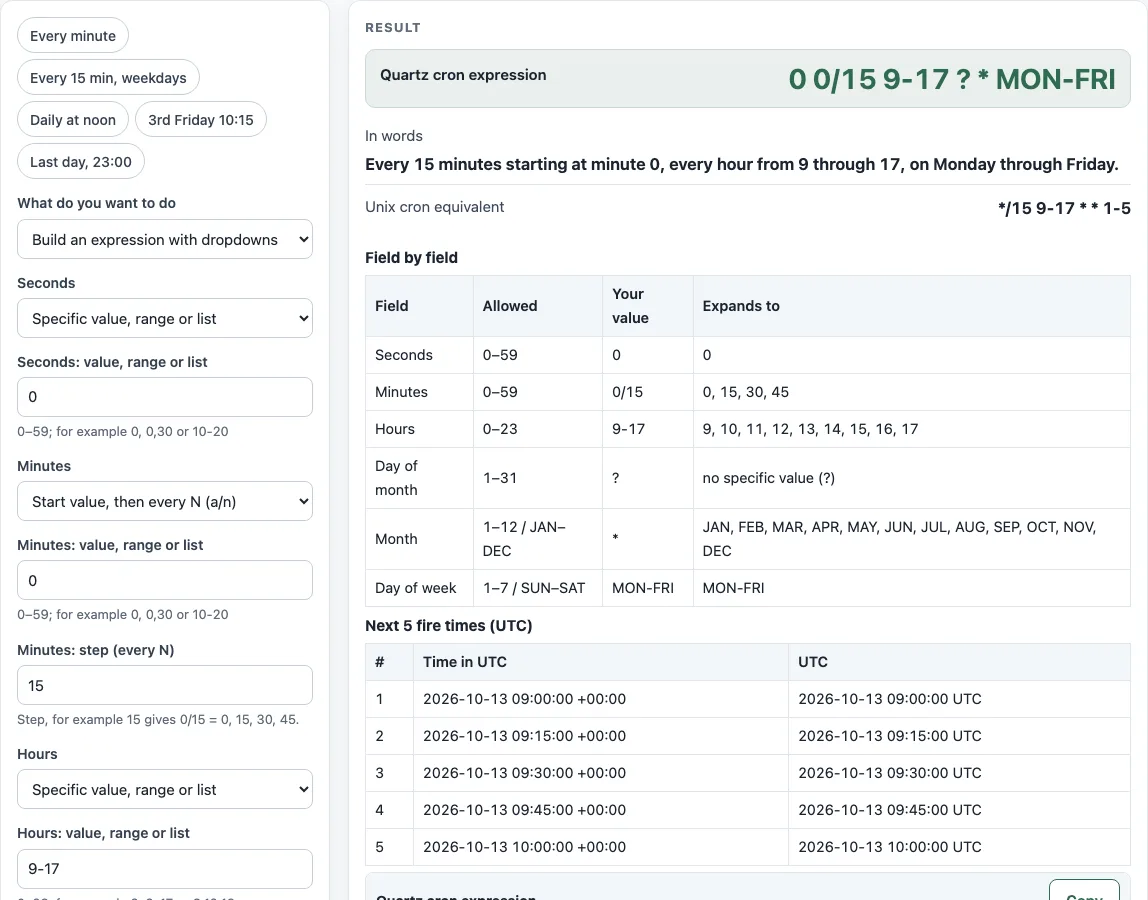This screenshot has width=1148, height=900.
Task: Click the Unix cron equivalent value
Action: click(1064, 208)
